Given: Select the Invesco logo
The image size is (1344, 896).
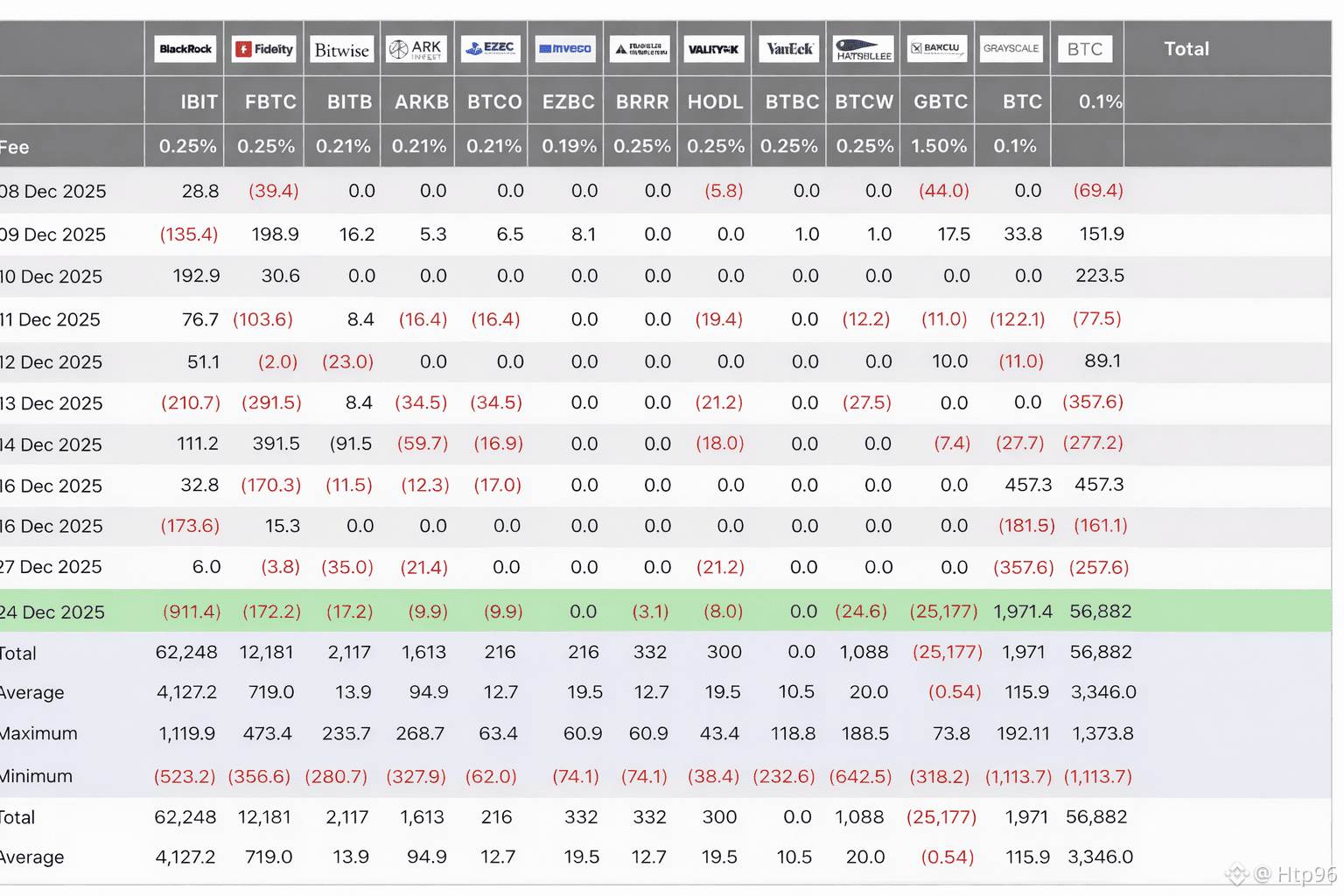Looking at the screenshot, I should [565, 49].
